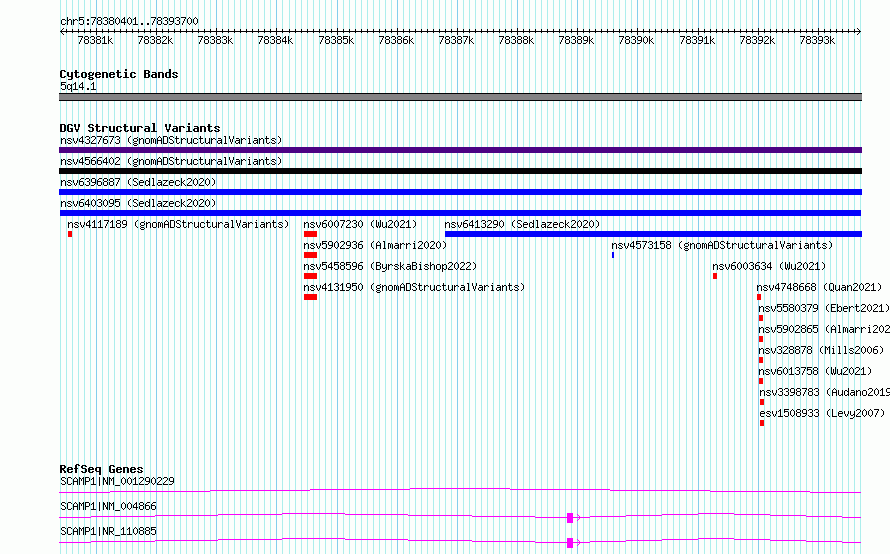Image resolution: width=890 pixels, height=554 pixels.
Task: Open nsv5580379 Ebert2021 variant label
Action: coord(824,308)
